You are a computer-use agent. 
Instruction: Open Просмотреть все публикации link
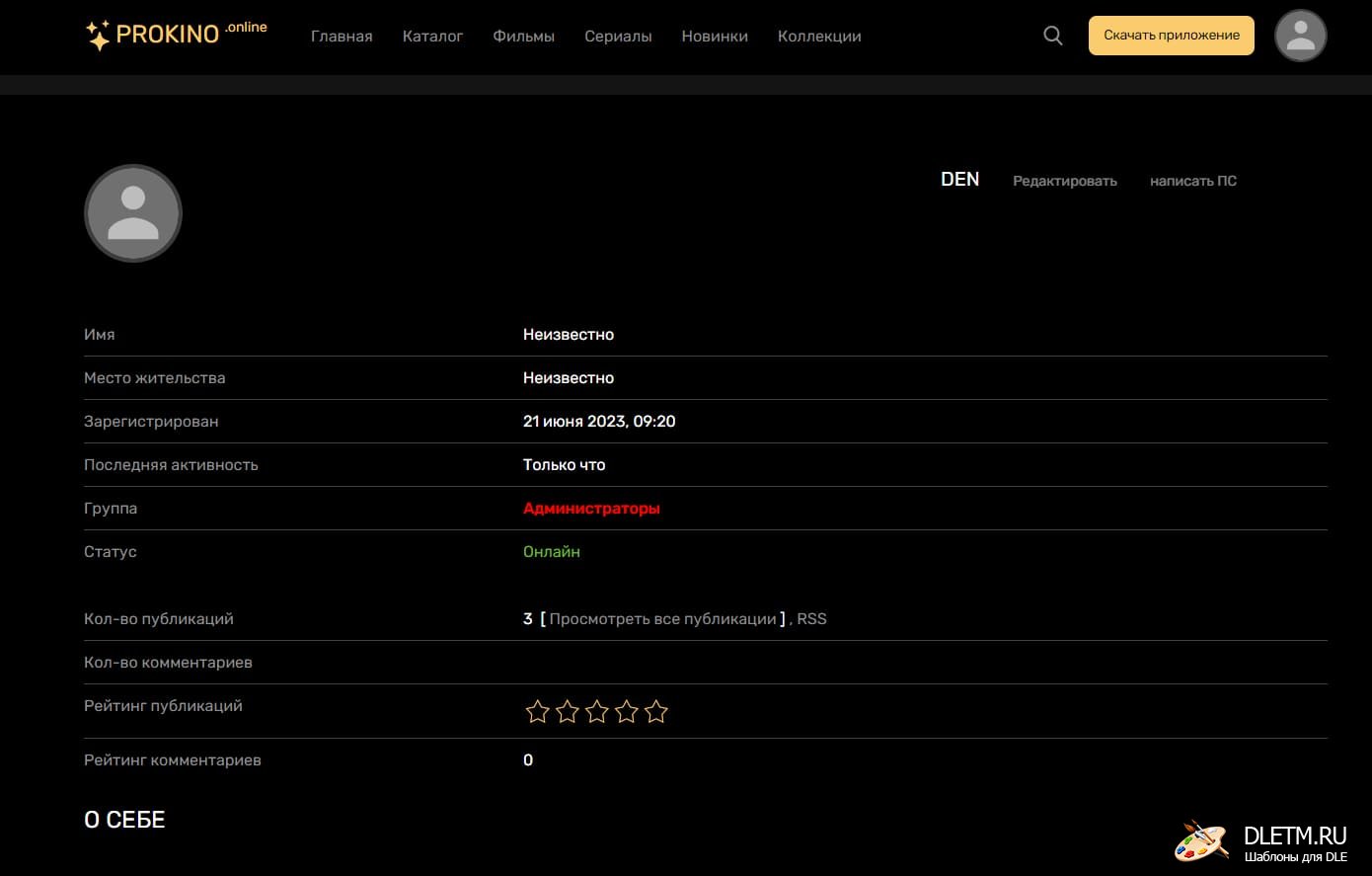(662, 619)
